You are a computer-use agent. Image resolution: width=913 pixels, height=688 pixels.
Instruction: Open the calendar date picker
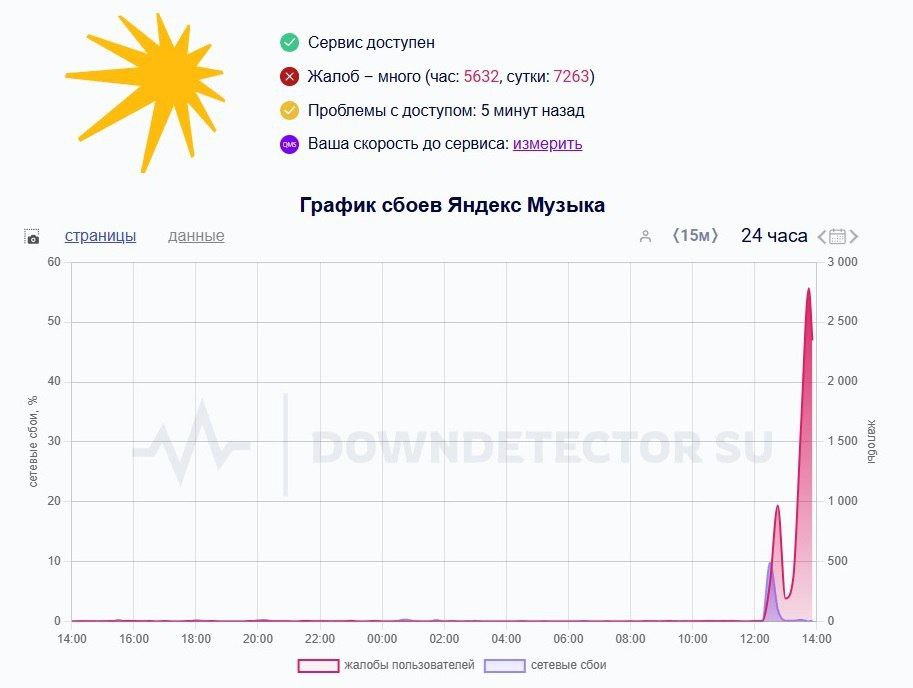tap(838, 237)
